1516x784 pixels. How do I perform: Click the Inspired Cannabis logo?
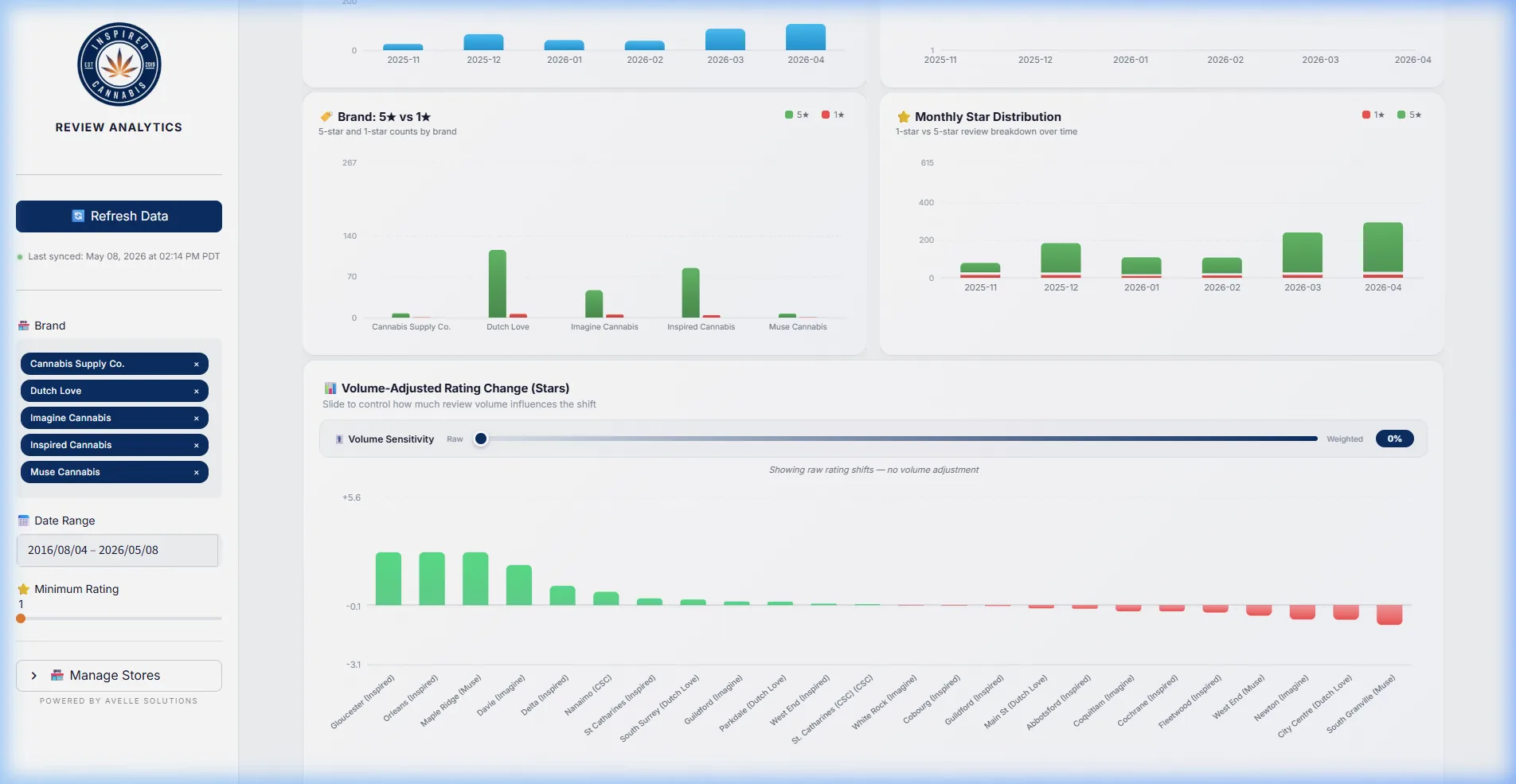pyautogui.click(x=119, y=64)
